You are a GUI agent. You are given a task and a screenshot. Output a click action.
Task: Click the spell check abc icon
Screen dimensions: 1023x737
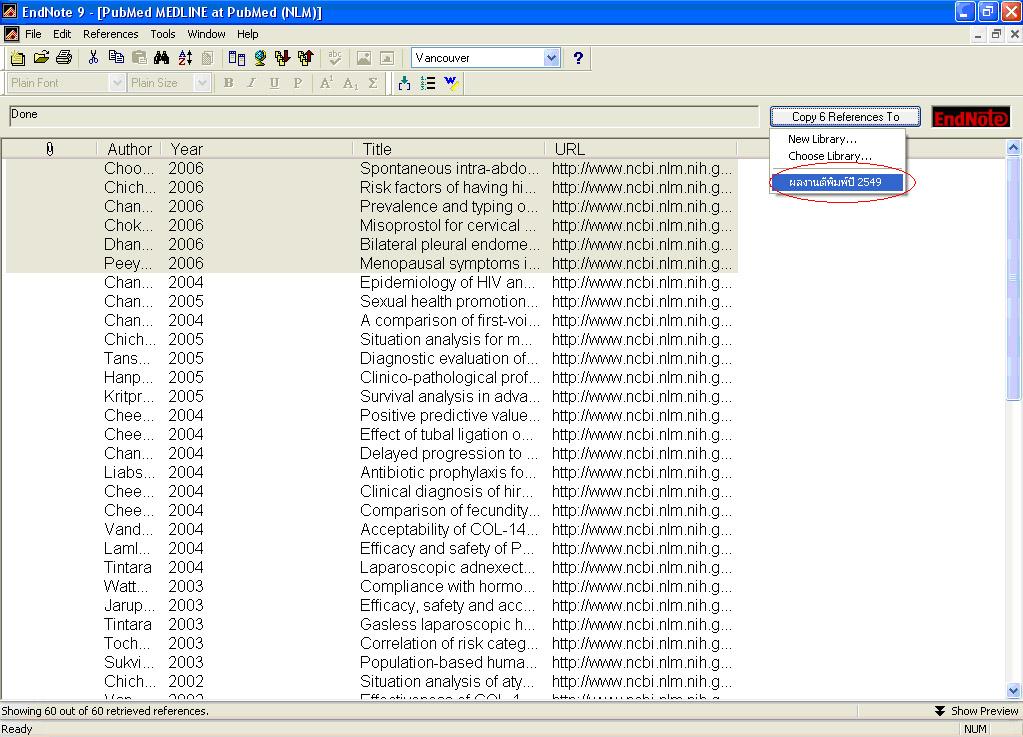335,58
